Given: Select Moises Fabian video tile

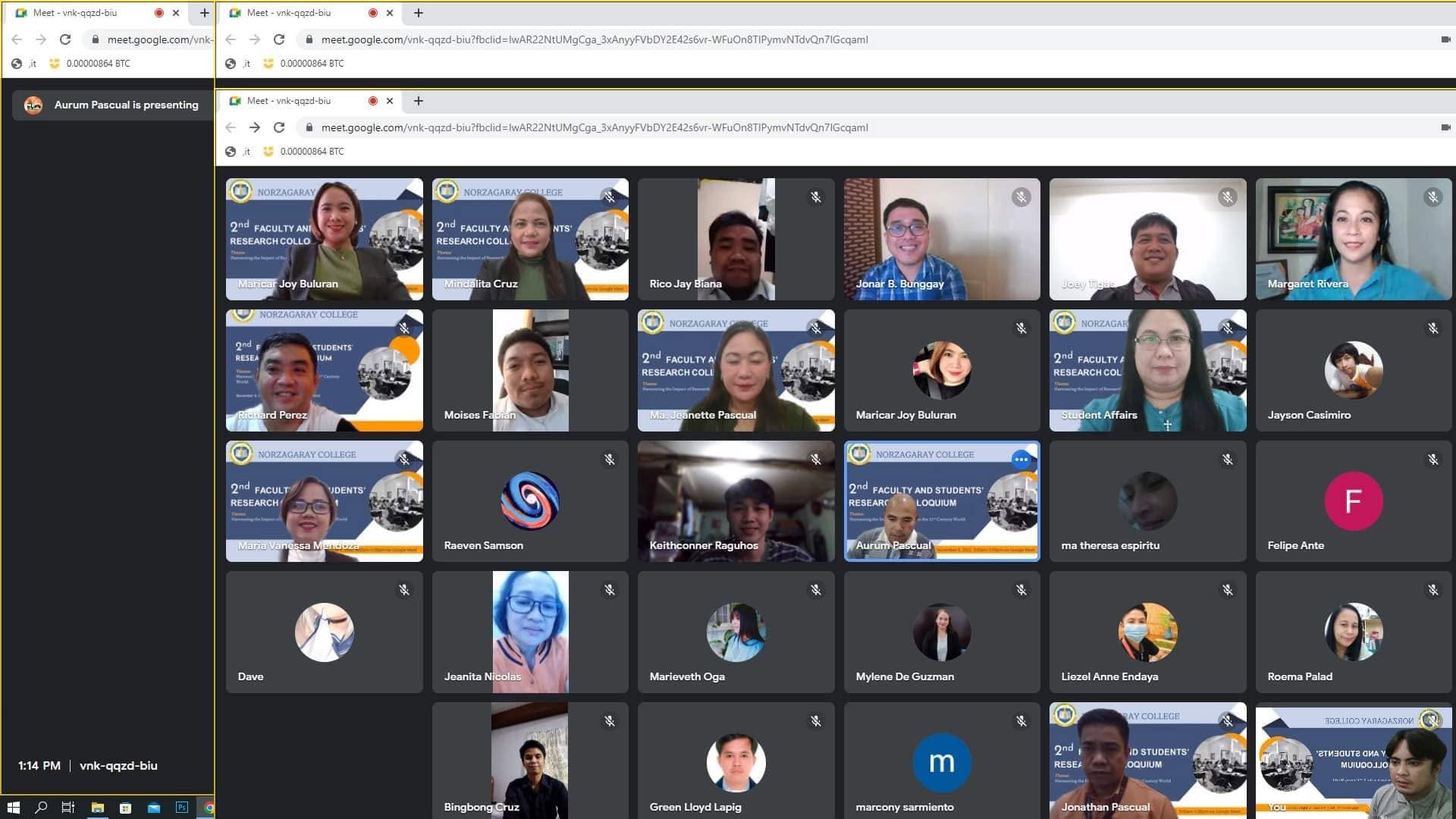Looking at the screenshot, I should [x=530, y=370].
